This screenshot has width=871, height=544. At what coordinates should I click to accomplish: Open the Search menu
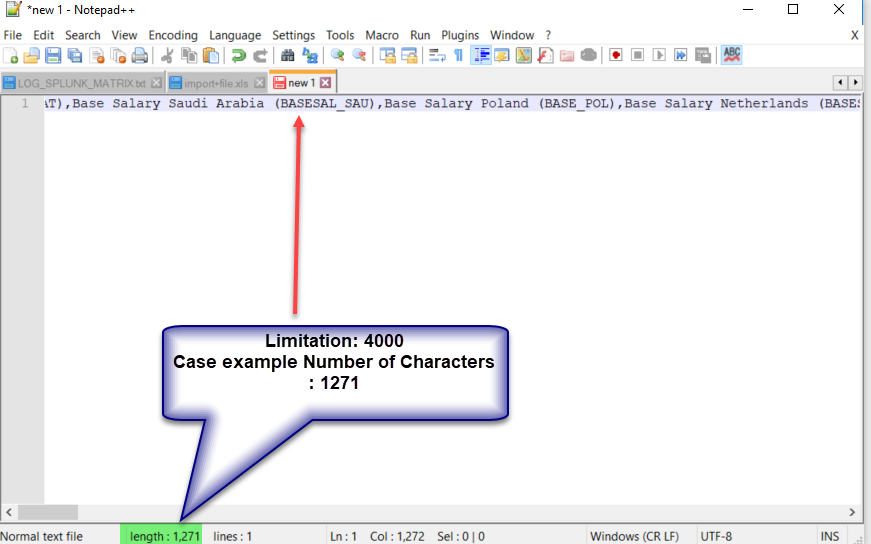point(83,35)
